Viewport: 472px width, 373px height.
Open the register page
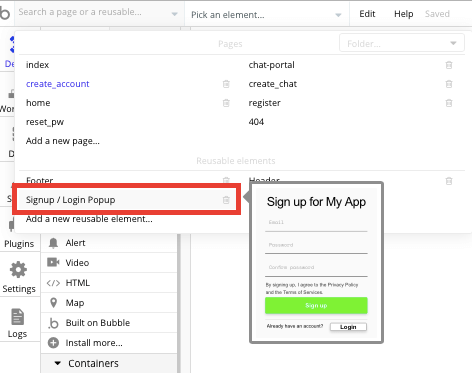tap(265, 103)
